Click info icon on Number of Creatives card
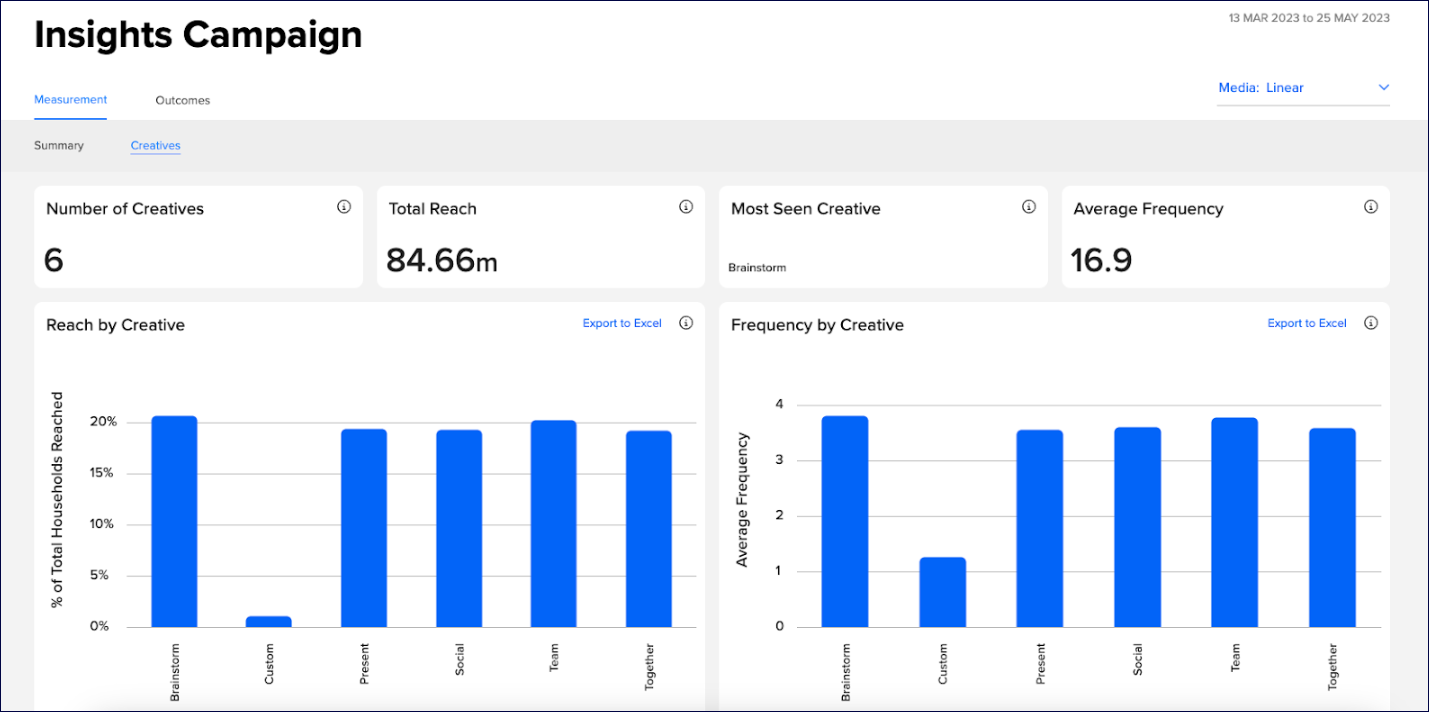Image resolution: width=1429 pixels, height=712 pixels. coord(344,207)
